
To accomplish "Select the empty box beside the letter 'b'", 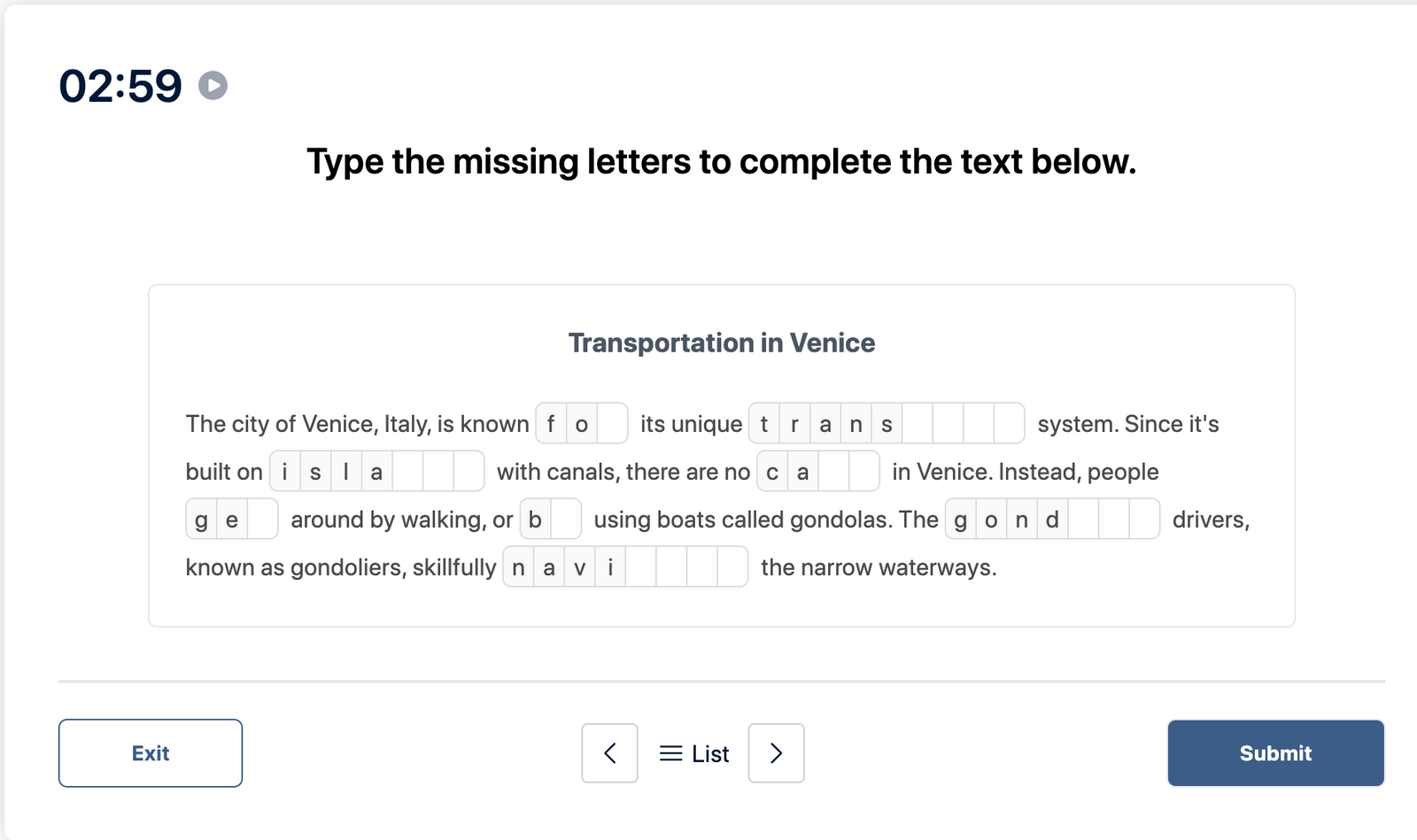I will [x=565, y=520].
